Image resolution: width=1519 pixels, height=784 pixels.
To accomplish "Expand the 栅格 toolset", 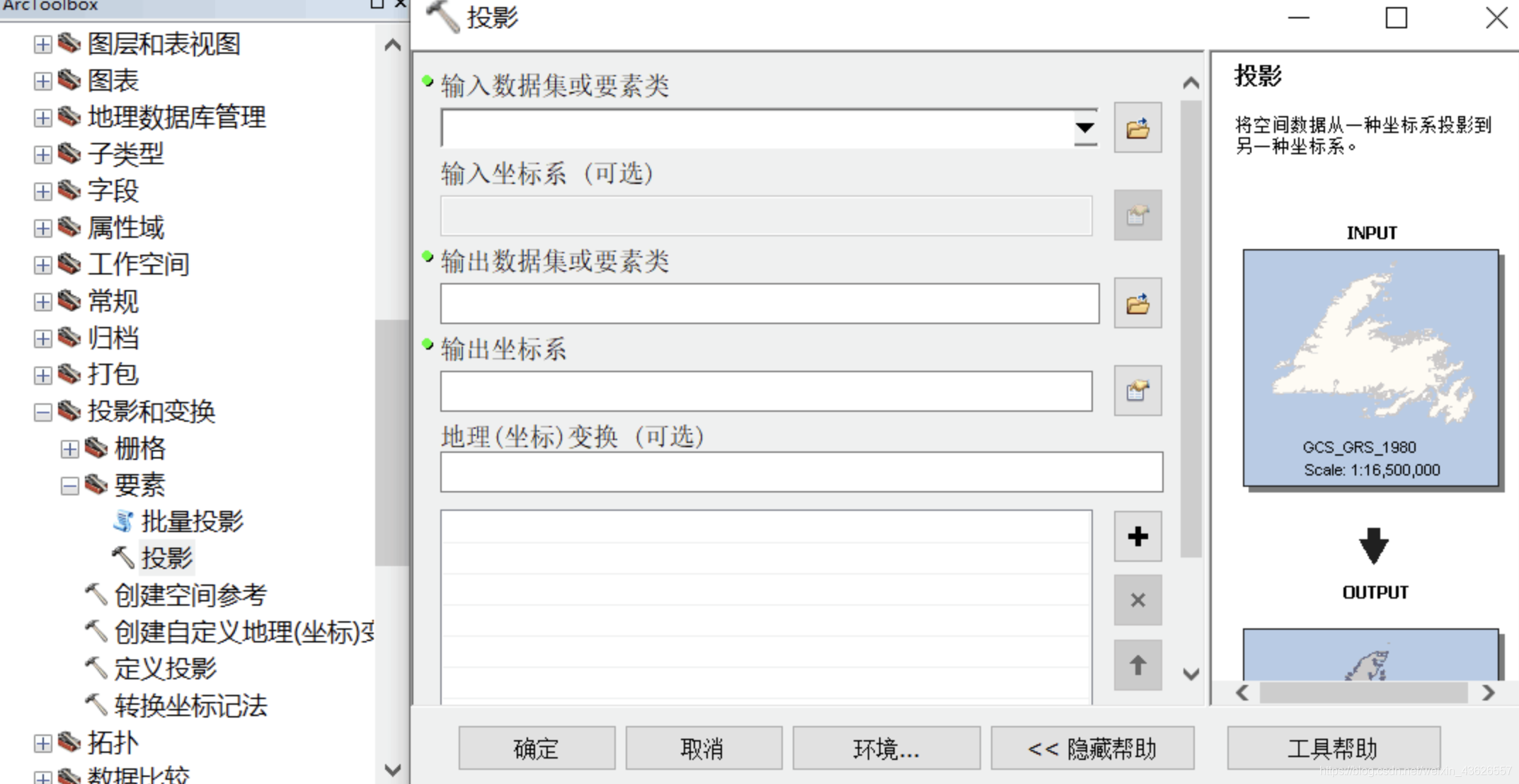I will (69, 449).
